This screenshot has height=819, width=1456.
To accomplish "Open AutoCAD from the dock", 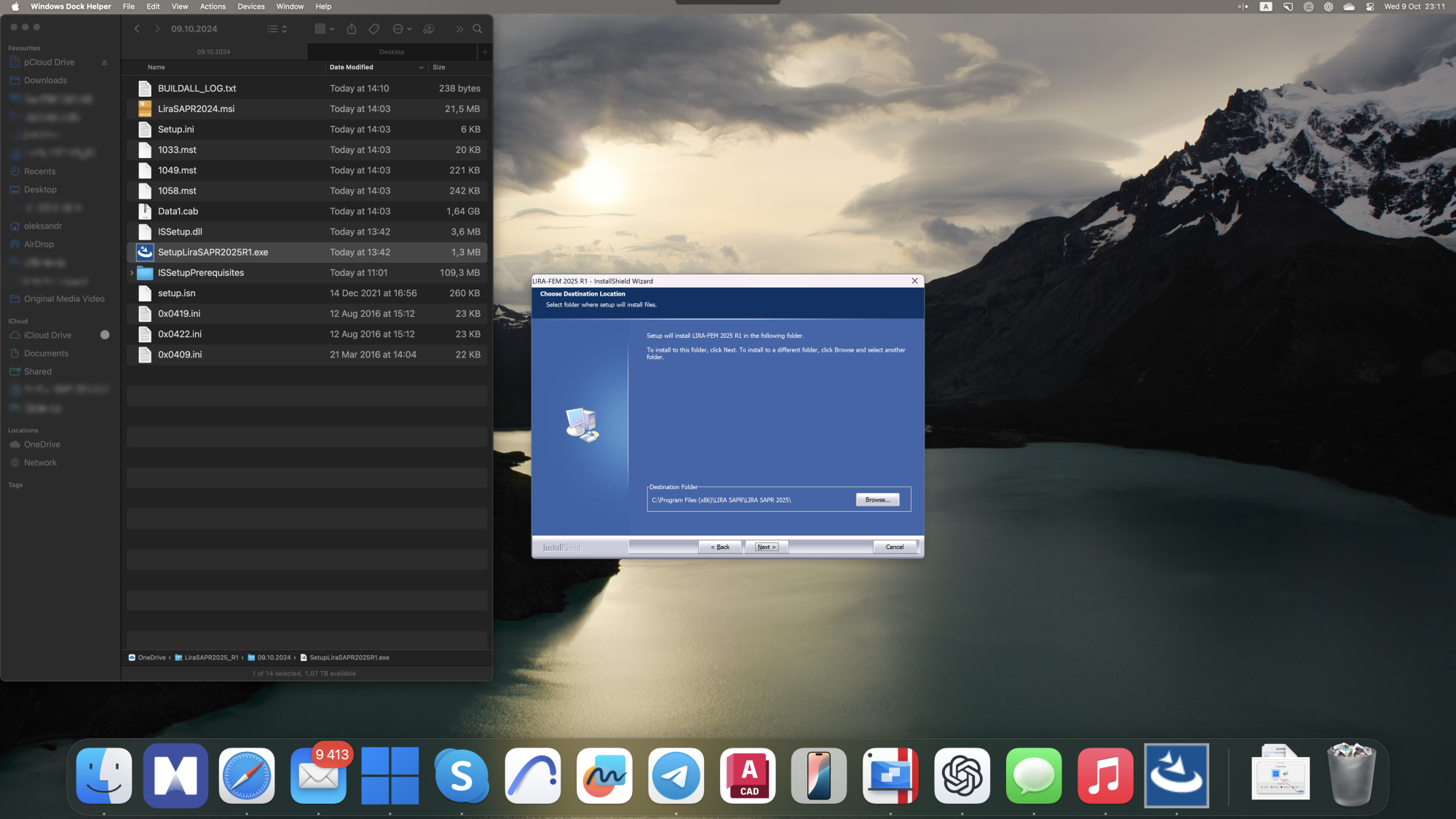I will 748,775.
